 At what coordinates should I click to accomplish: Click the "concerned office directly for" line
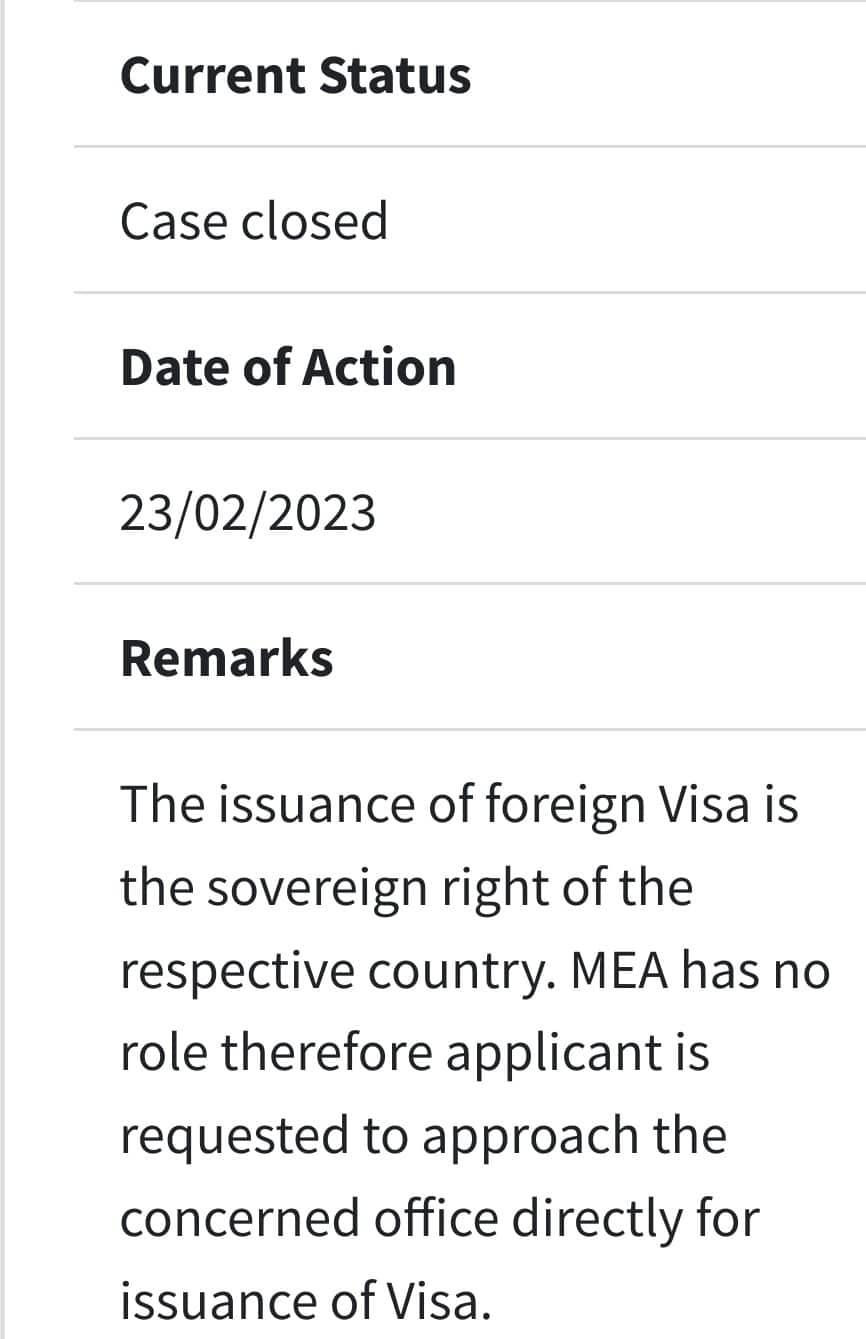(440, 1219)
